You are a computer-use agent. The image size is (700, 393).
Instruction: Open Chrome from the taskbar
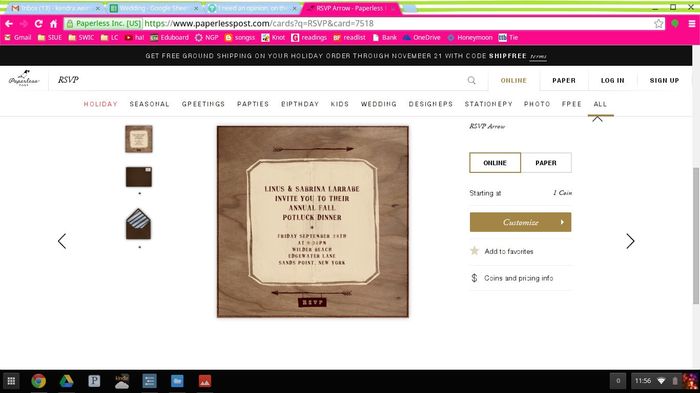pos(39,381)
